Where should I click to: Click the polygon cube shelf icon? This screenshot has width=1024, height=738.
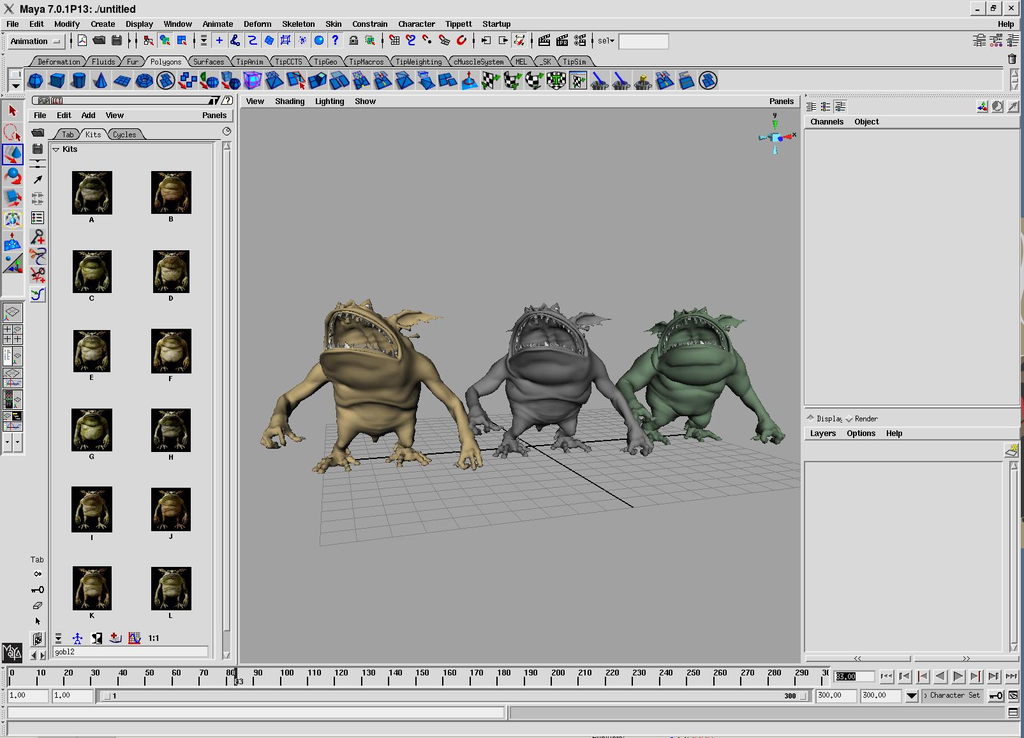[57, 81]
